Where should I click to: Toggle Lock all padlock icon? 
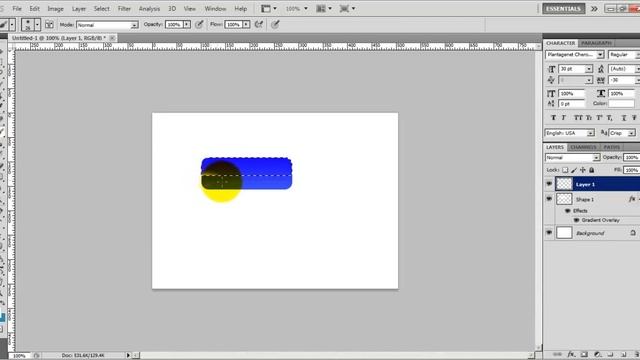(x=592, y=170)
